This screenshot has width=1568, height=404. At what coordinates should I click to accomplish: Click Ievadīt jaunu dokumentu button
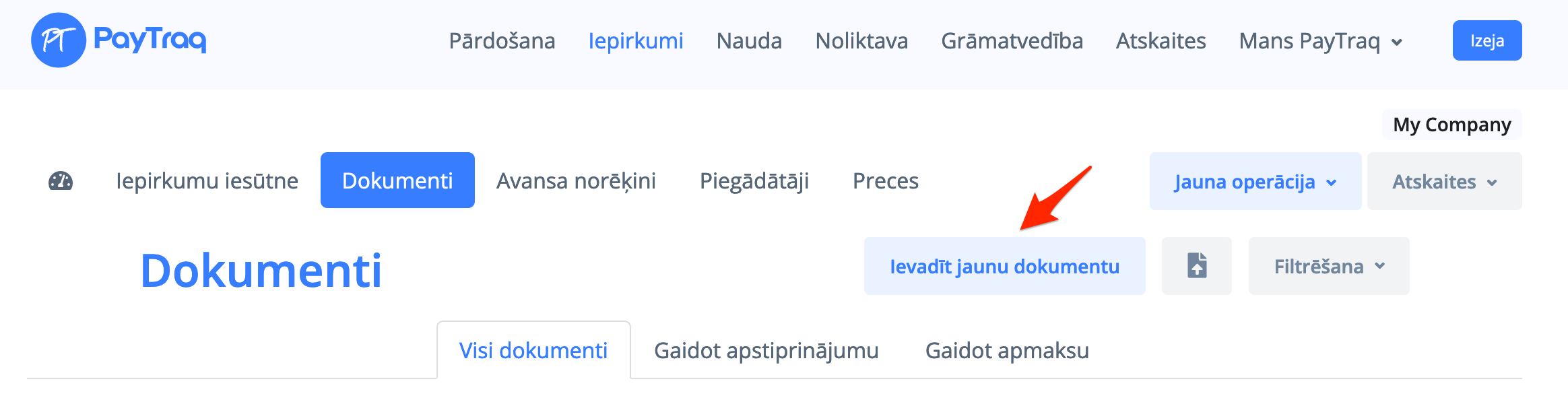1004,267
